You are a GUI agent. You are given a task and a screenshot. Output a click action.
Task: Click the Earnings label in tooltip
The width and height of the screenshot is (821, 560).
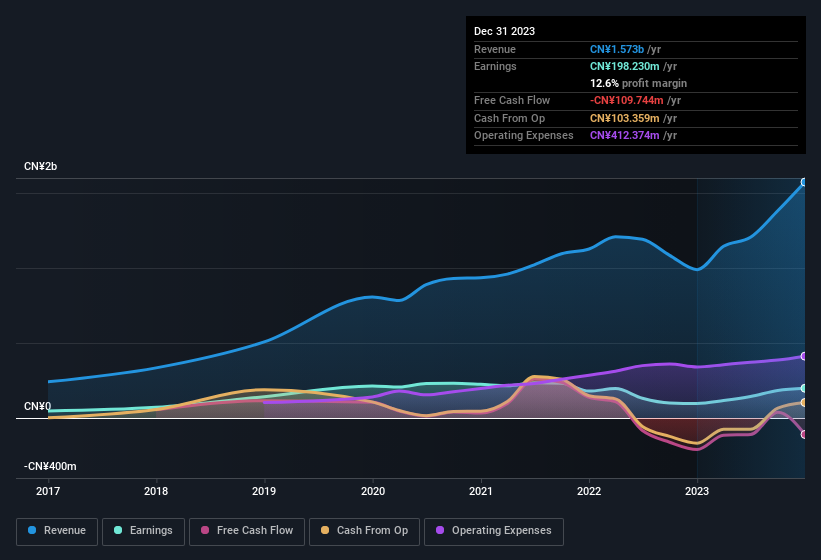(495, 66)
